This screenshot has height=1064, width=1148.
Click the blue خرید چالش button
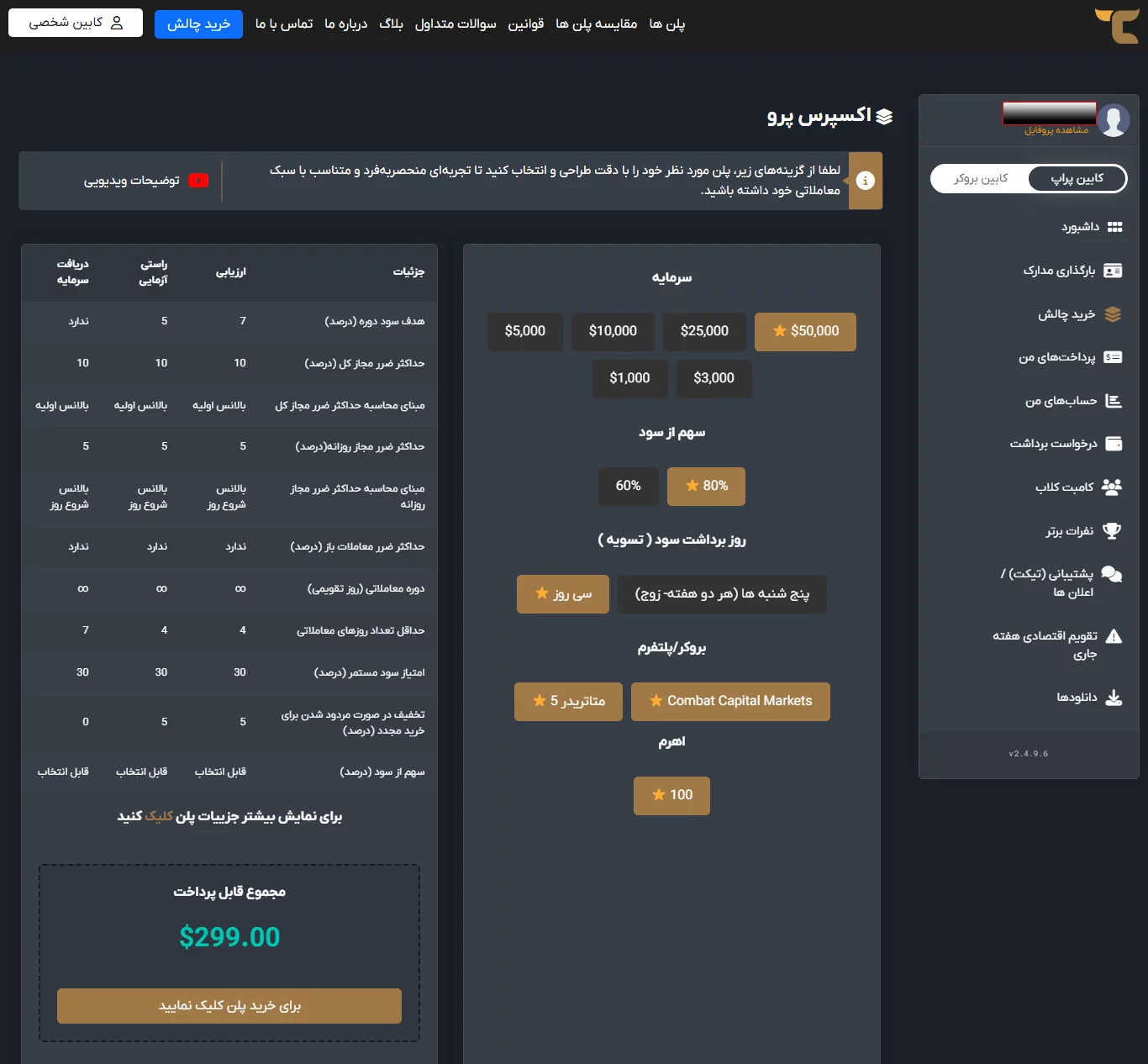pyautogui.click(x=198, y=24)
